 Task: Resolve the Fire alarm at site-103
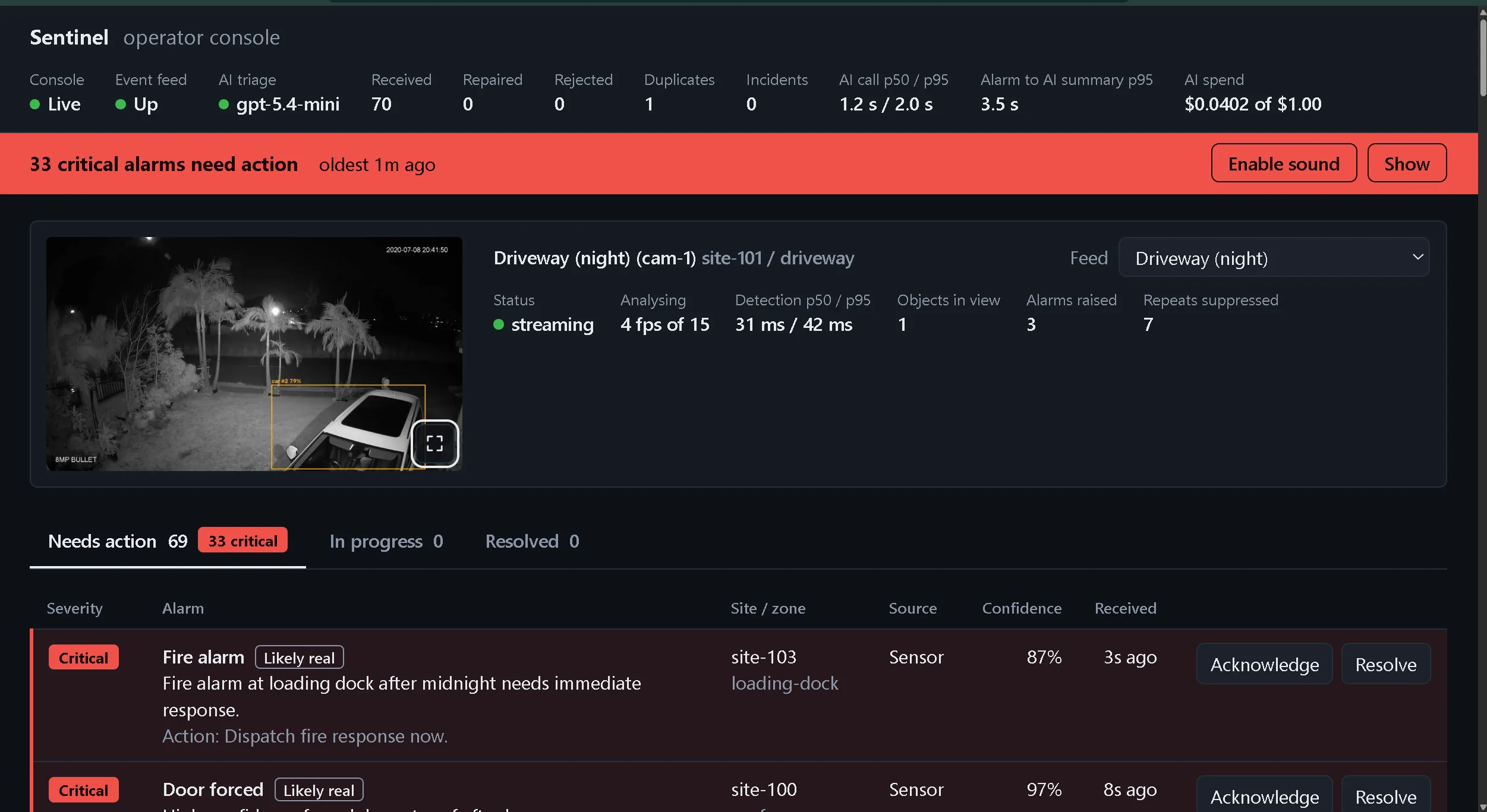coord(1385,664)
